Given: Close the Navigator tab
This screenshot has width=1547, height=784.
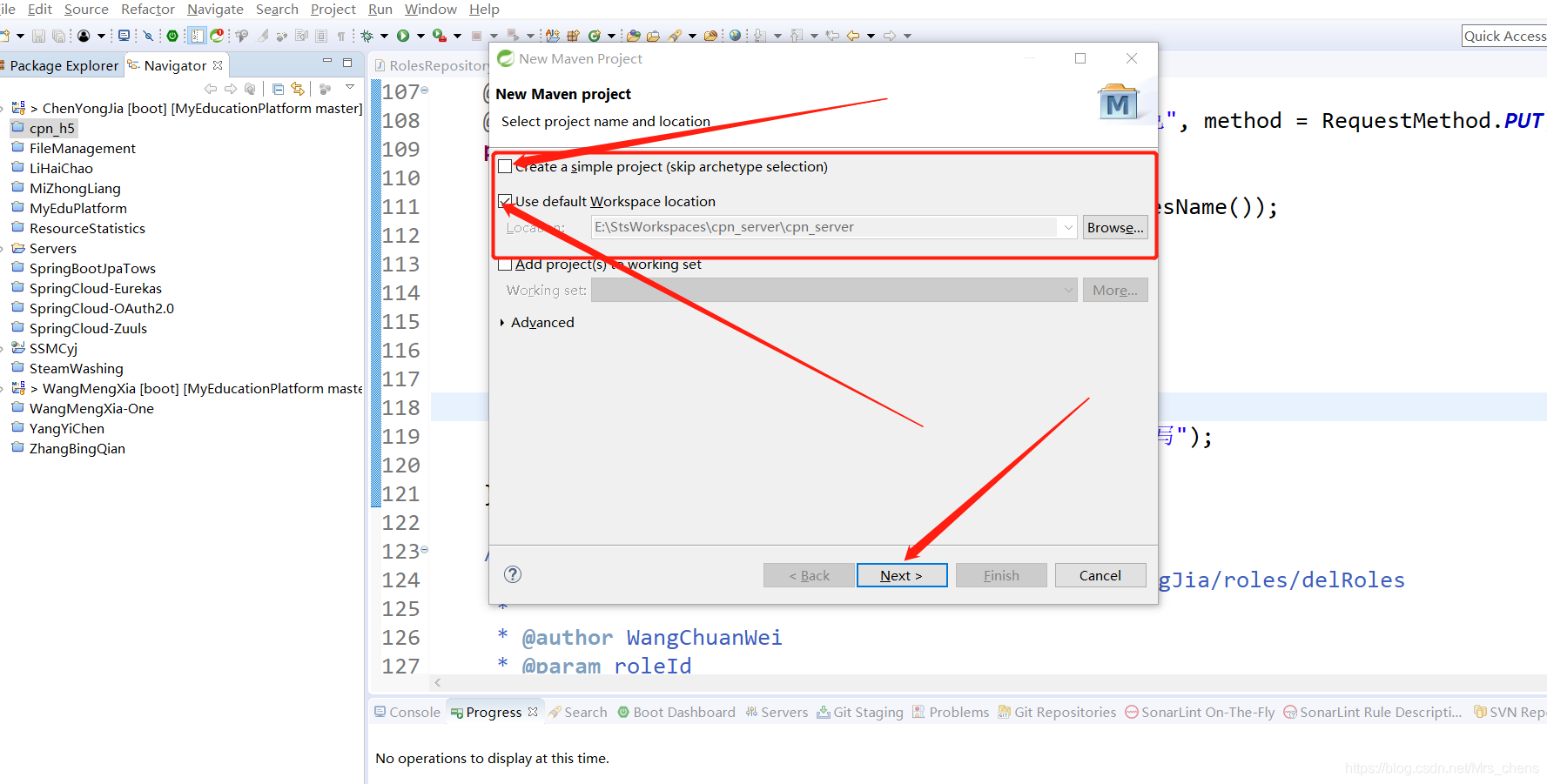Looking at the screenshot, I should click(x=218, y=64).
